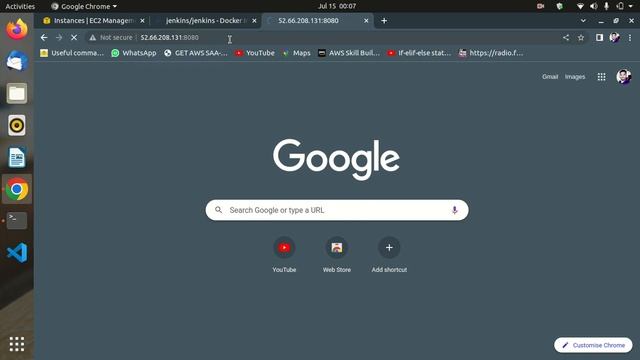Open the Maps bookmark

(x=296, y=53)
